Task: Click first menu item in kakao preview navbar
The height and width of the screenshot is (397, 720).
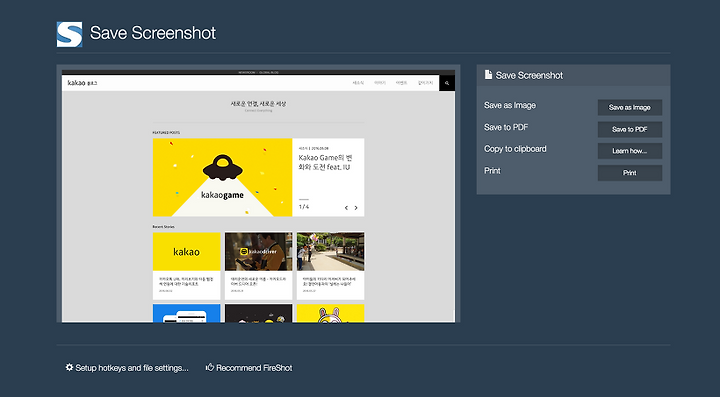Action: tap(358, 83)
